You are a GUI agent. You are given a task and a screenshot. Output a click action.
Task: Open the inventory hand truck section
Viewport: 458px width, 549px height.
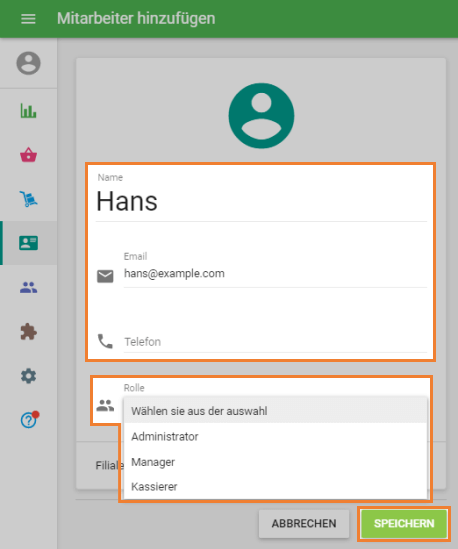click(x=28, y=199)
